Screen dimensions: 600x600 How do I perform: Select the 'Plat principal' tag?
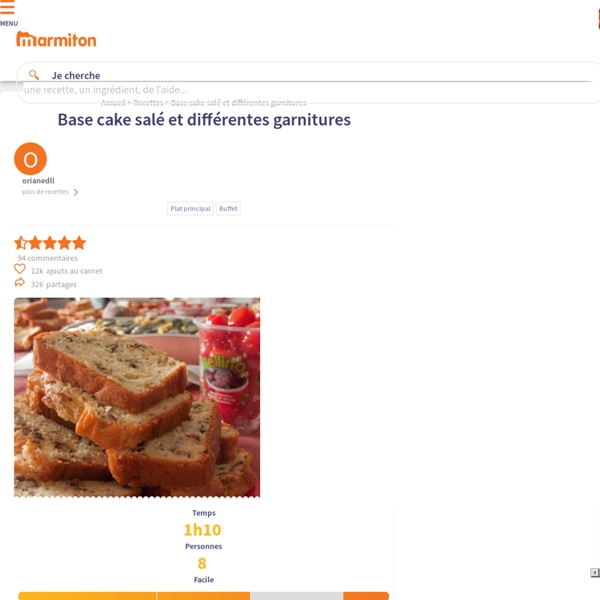click(190, 209)
